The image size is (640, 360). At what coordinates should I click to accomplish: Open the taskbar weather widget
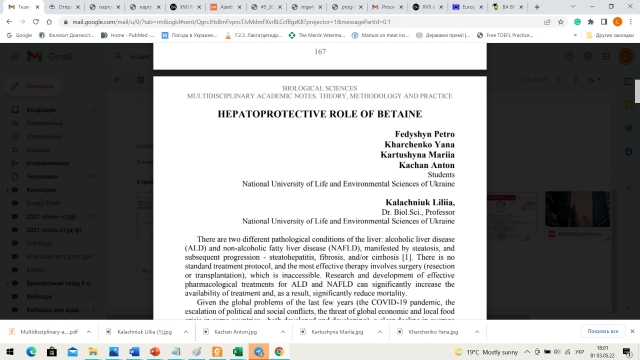pyautogui.click(x=486, y=352)
